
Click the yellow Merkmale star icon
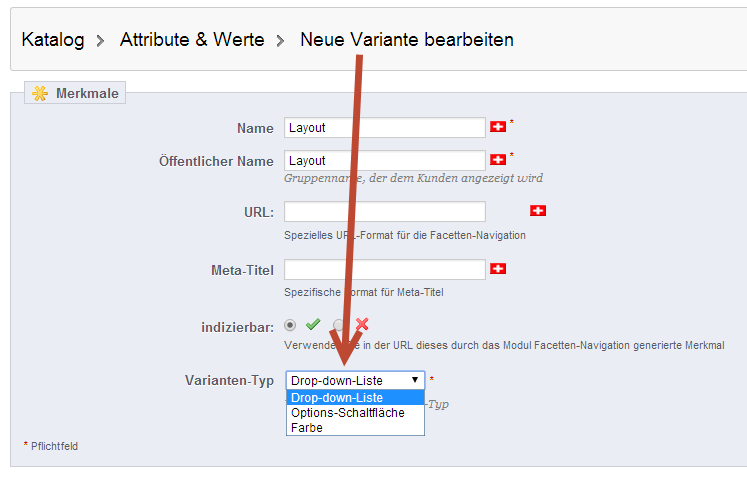tap(40, 94)
